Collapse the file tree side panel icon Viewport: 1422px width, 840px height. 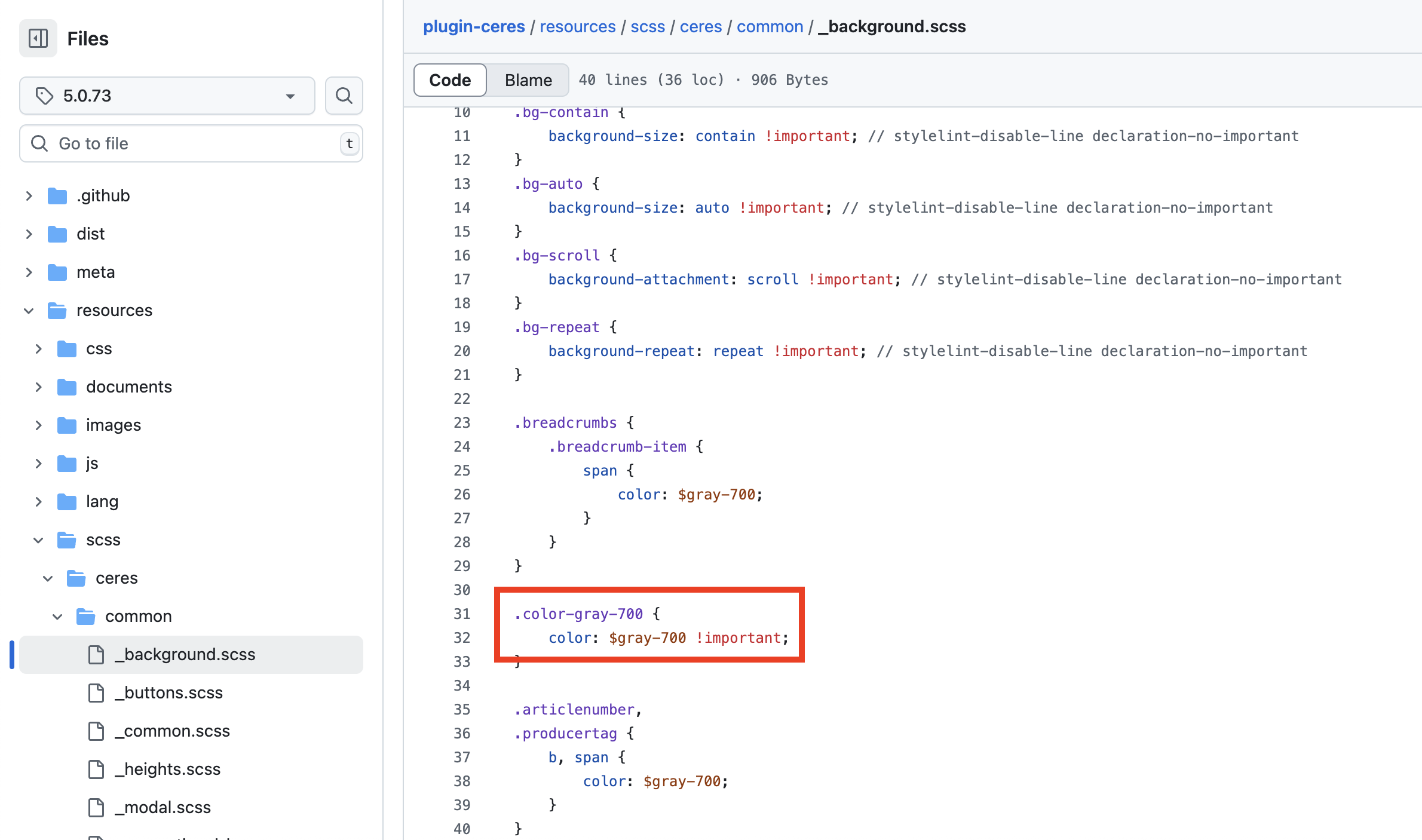pyautogui.click(x=38, y=39)
